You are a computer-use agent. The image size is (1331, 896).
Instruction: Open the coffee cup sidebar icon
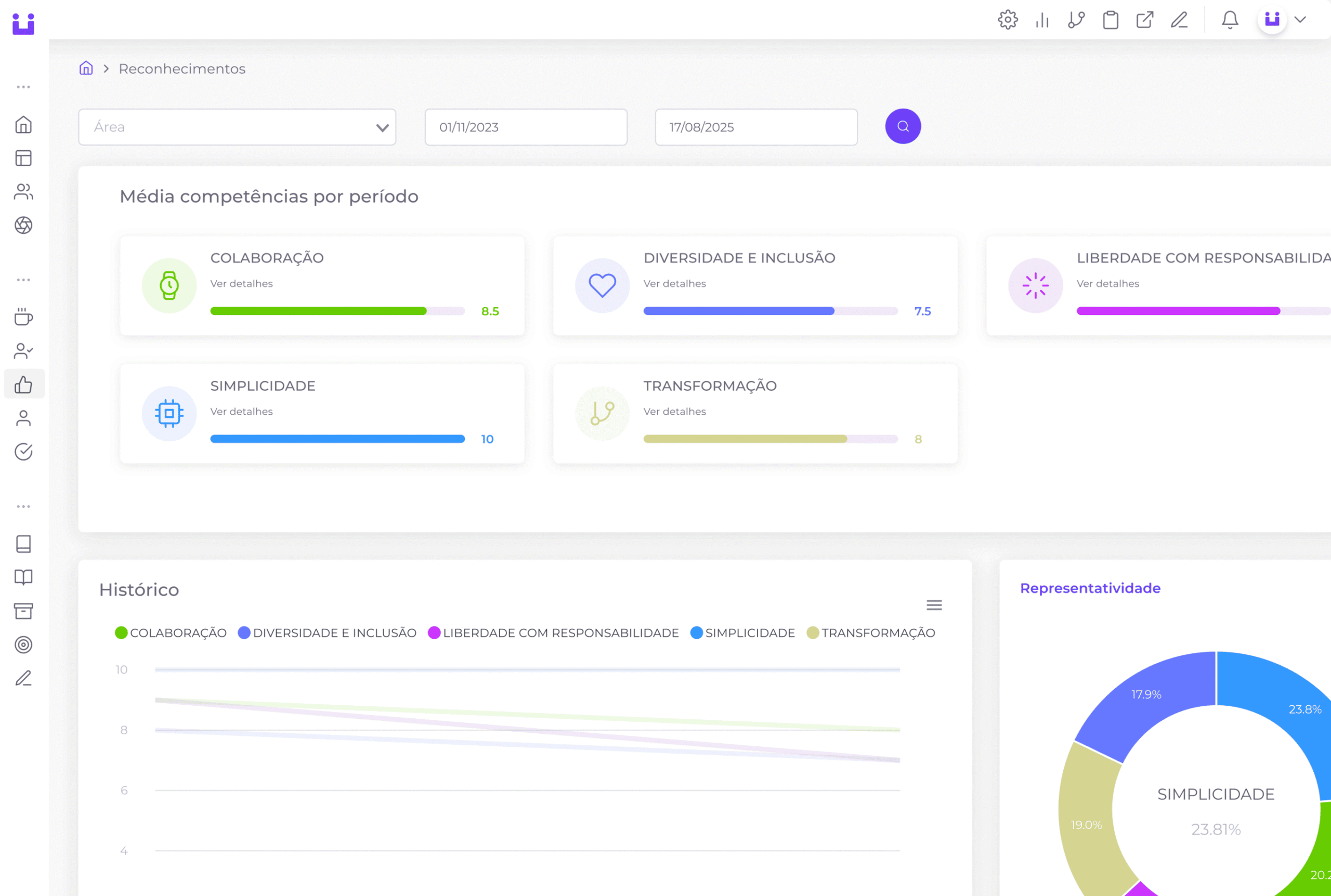(23, 317)
